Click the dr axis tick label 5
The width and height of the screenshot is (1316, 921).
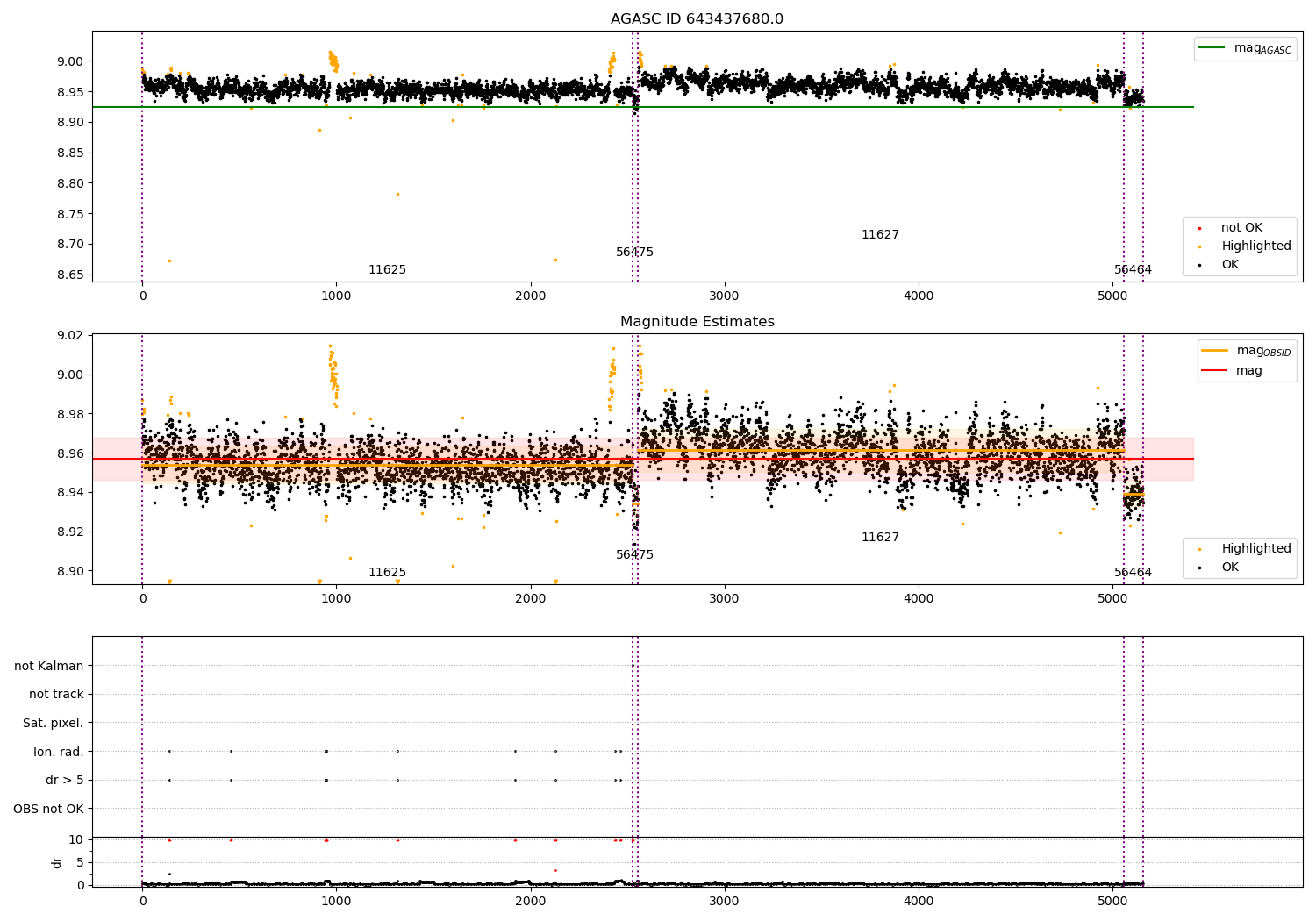[x=81, y=863]
